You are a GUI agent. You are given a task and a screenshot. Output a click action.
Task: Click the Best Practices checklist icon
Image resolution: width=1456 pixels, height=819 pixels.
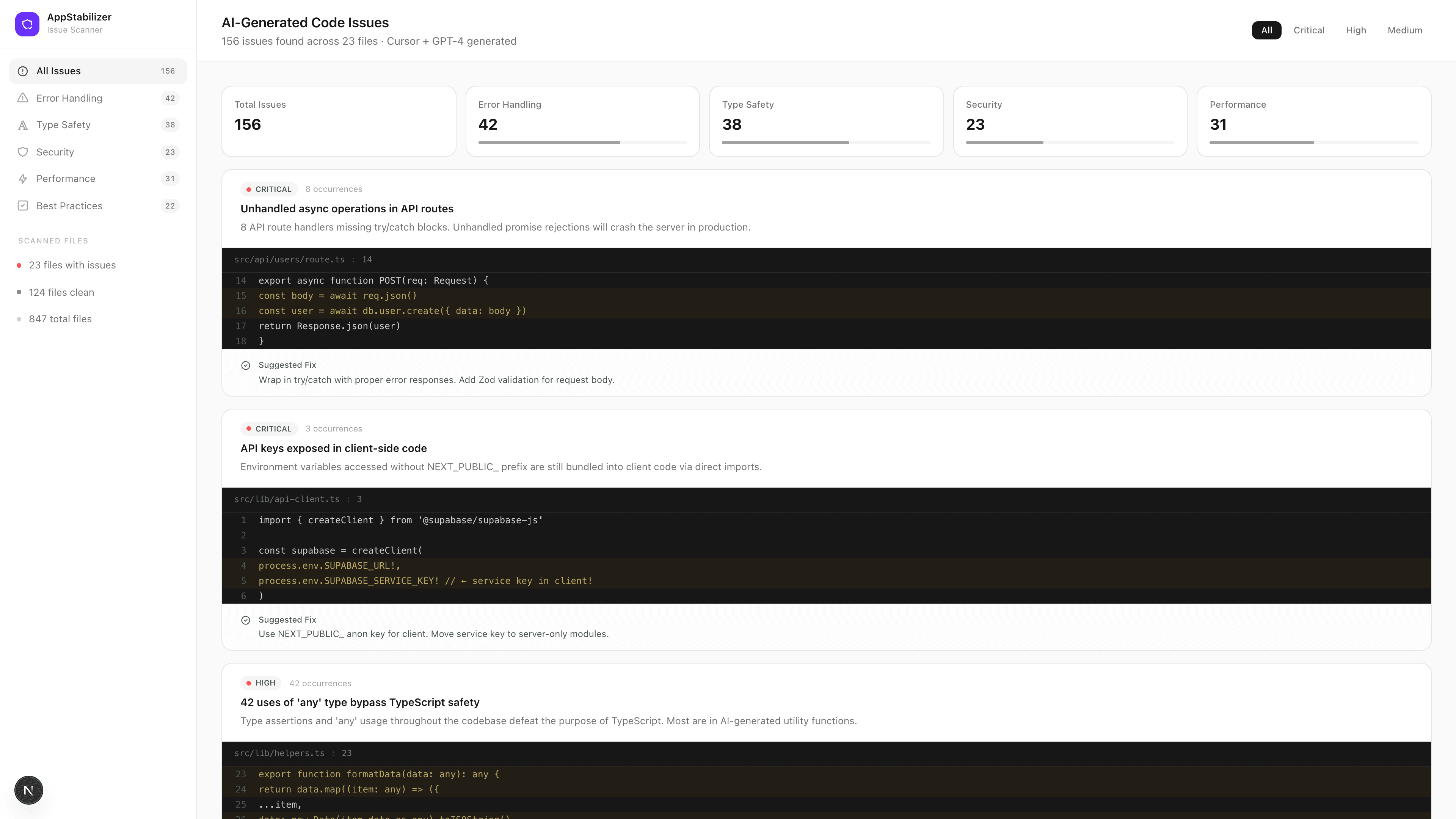click(23, 206)
